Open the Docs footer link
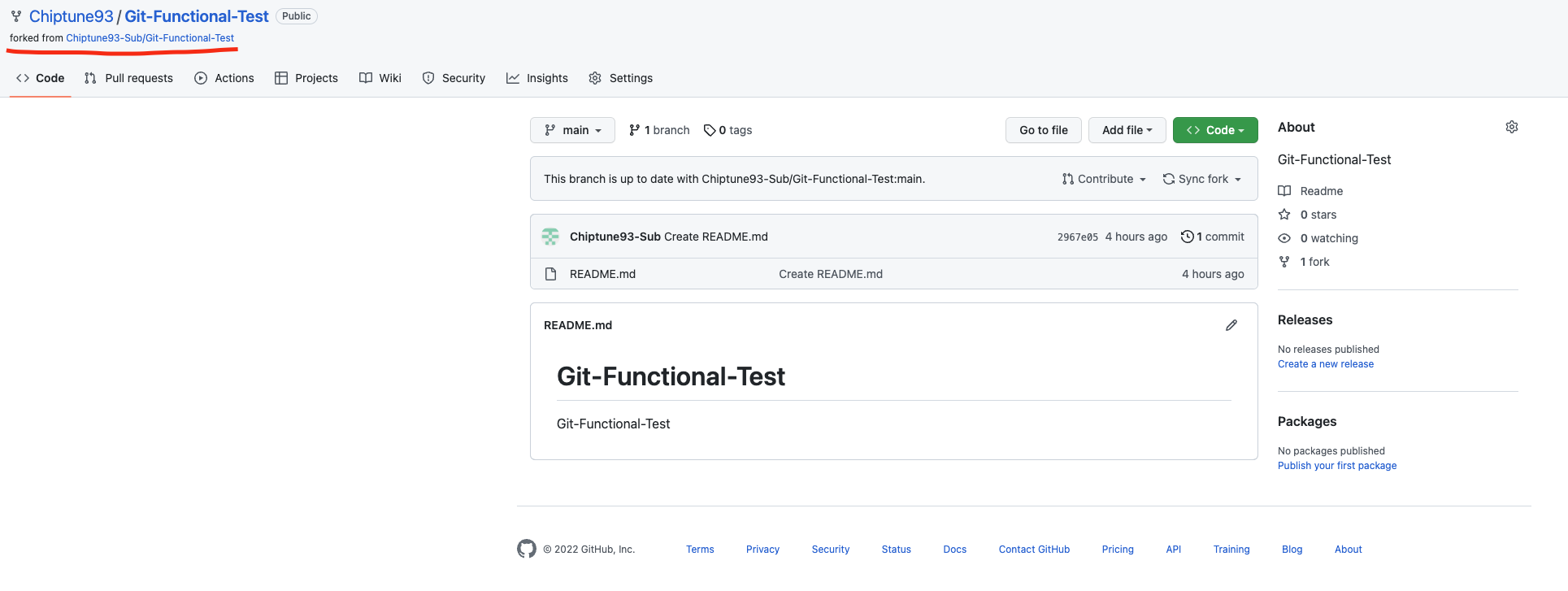This screenshot has height=591, width=1568. (x=955, y=550)
